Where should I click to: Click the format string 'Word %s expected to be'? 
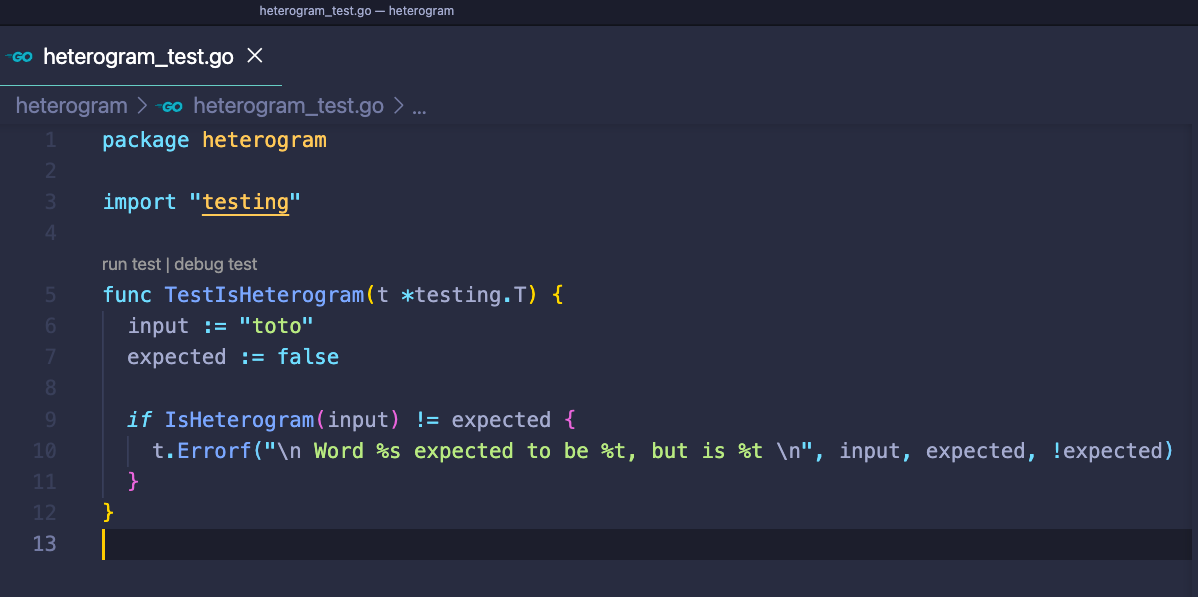click(x=451, y=451)
